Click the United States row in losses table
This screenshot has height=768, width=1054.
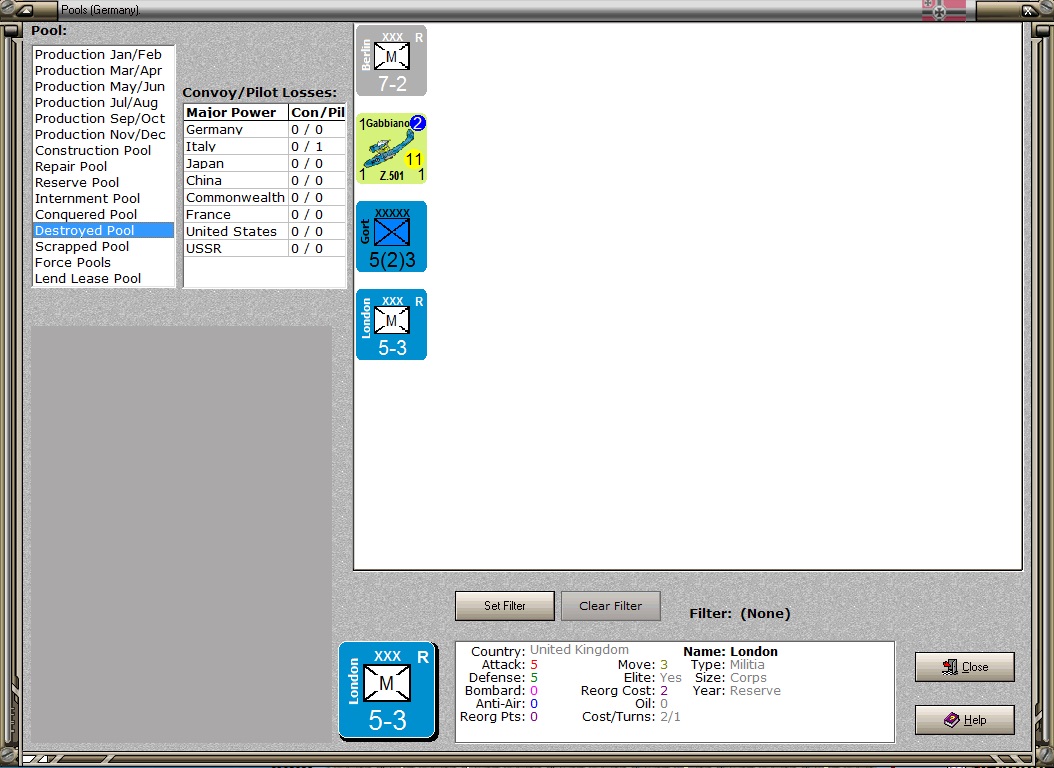265,231
